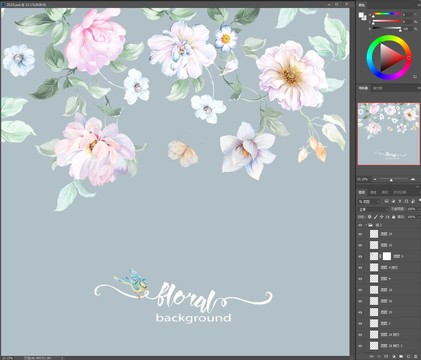421x360 pixels.
Task: Click the Navigator preview thumbnail
Action: point(389,134)
